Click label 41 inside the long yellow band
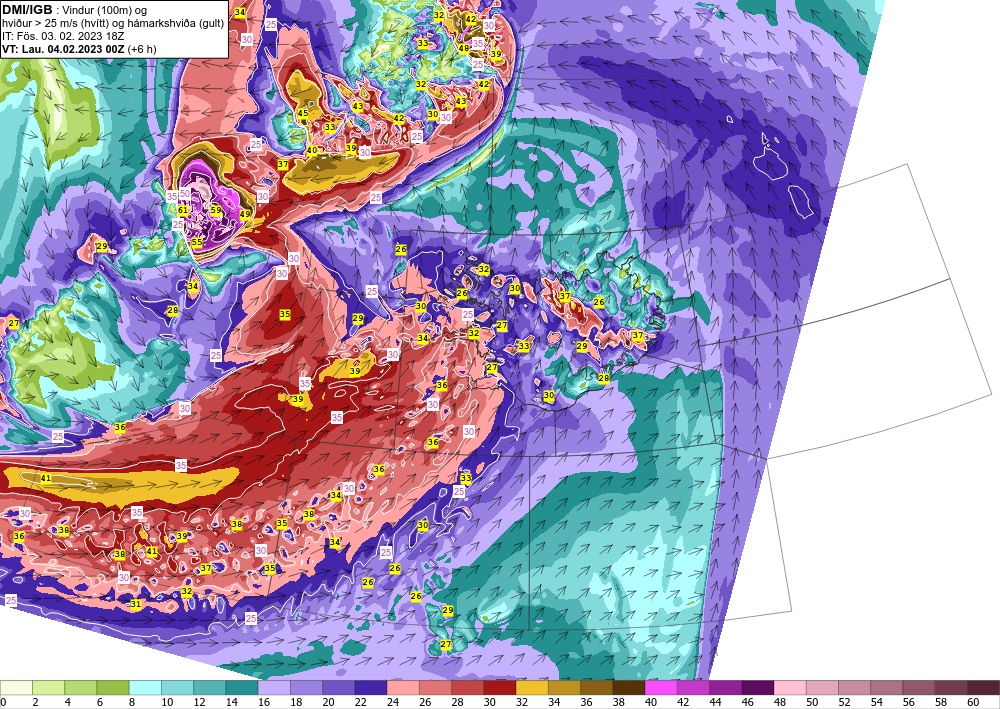1000x709 pixels. [x=45, y=478]
